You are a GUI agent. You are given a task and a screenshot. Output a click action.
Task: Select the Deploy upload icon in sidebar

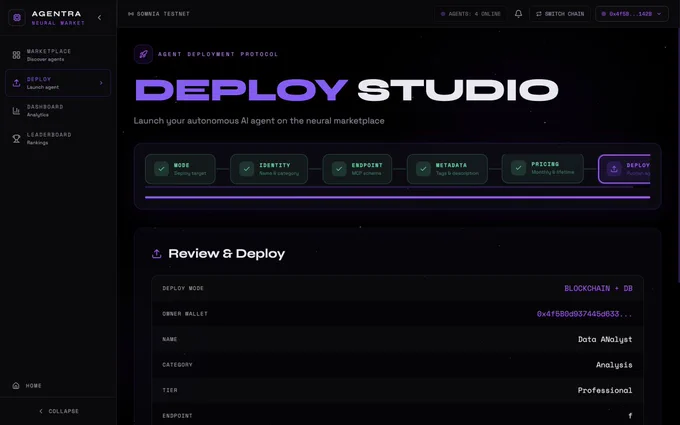click(x=16, y=83)
